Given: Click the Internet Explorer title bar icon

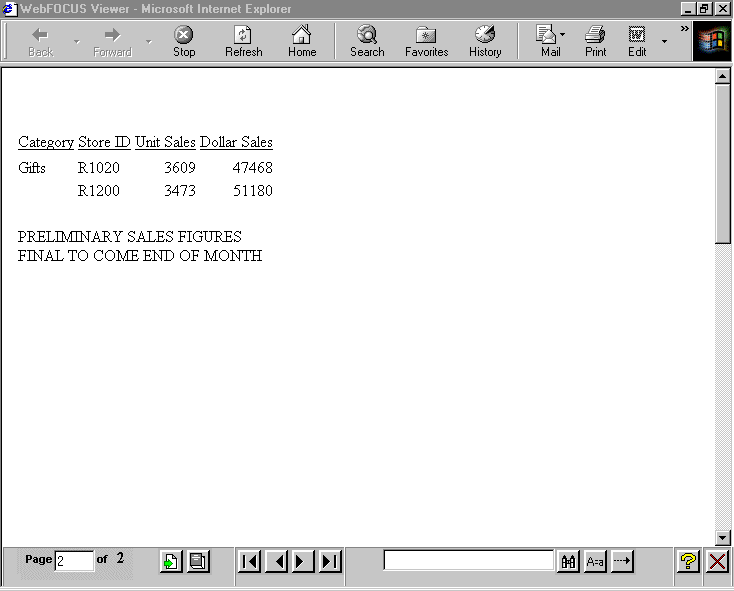Looking at the screenshot, I should click(10, 9).
